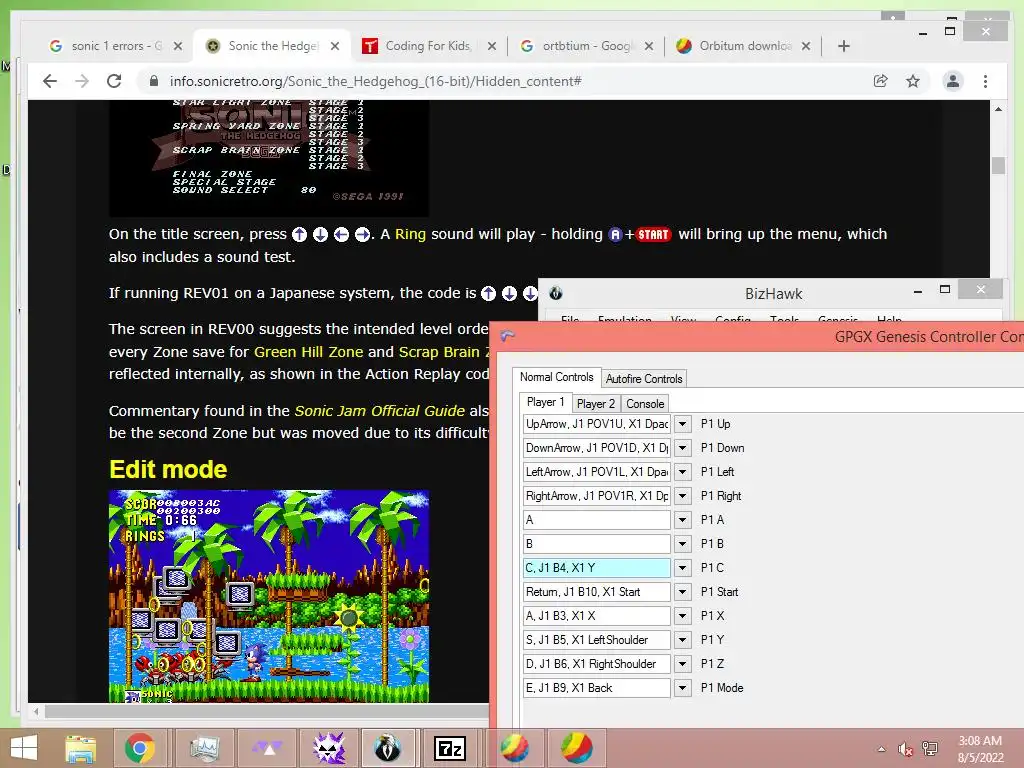Close the 'Orbitum download' tab
This screenshot has height=768, width=1024.
tap(806, 46)
